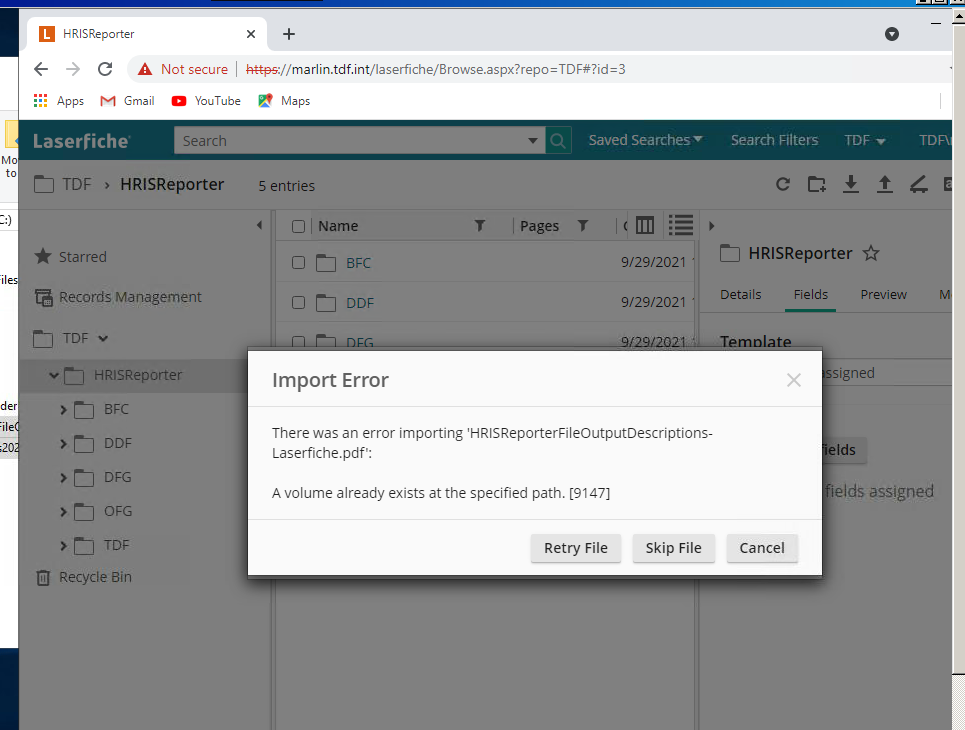Open Starred in sidebar
Screen dimensions: 965x730
(x=71, y=257)
